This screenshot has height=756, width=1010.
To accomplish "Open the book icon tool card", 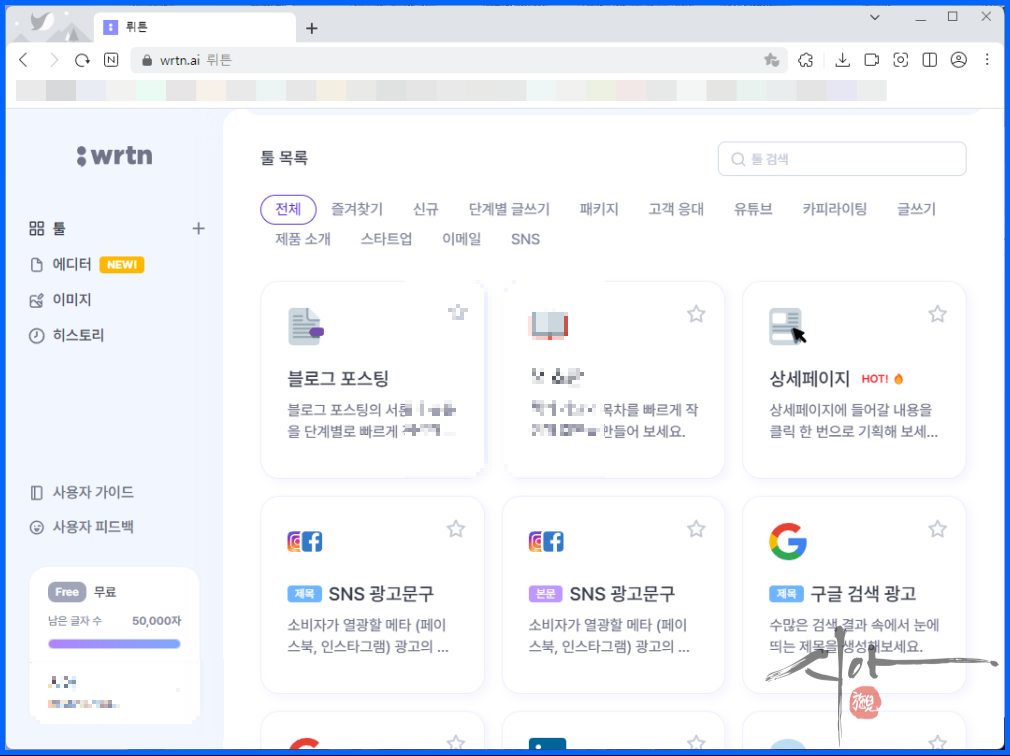I will 549,326.
